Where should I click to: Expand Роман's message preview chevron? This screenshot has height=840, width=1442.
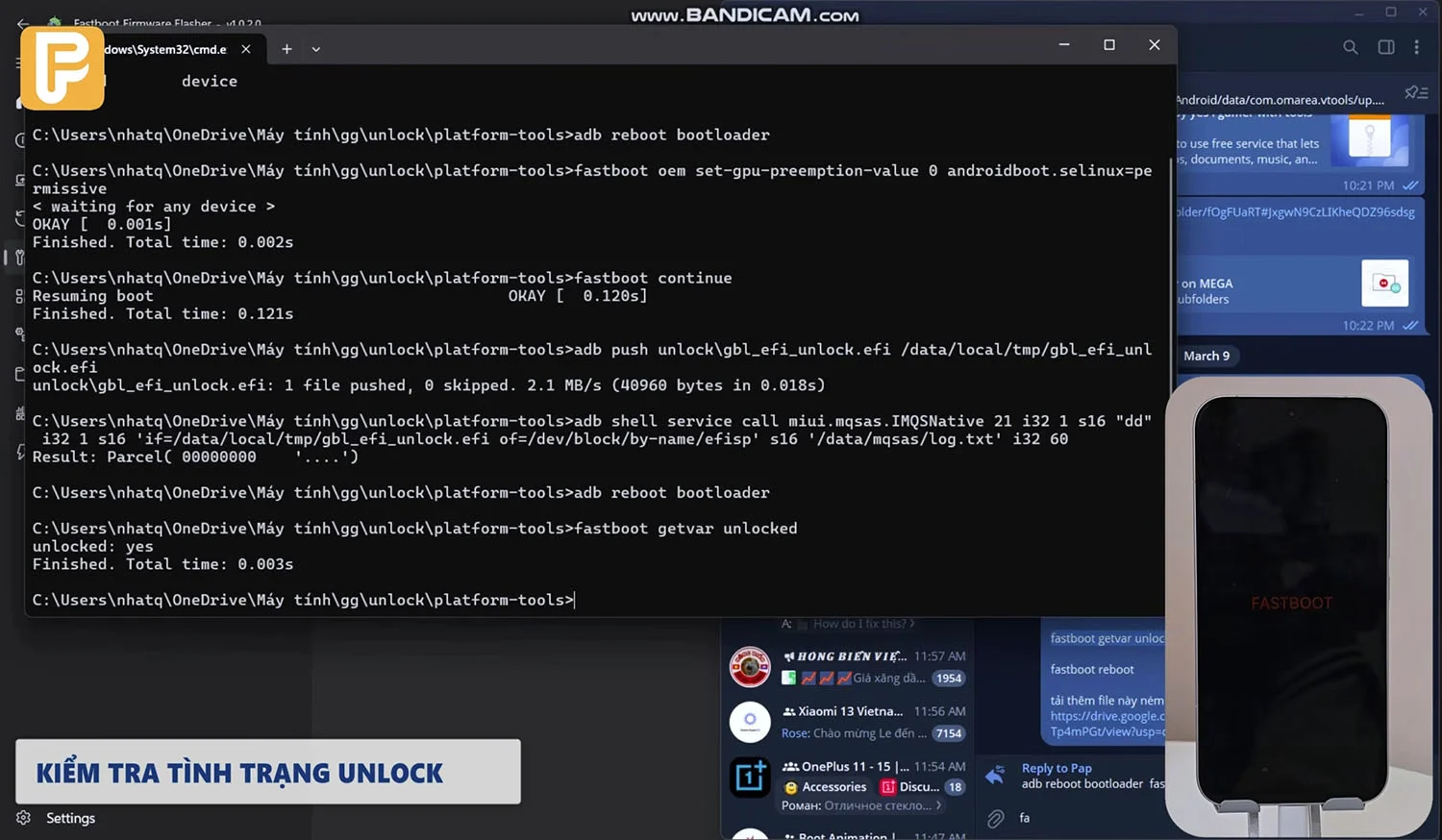(x=940, y=804)
